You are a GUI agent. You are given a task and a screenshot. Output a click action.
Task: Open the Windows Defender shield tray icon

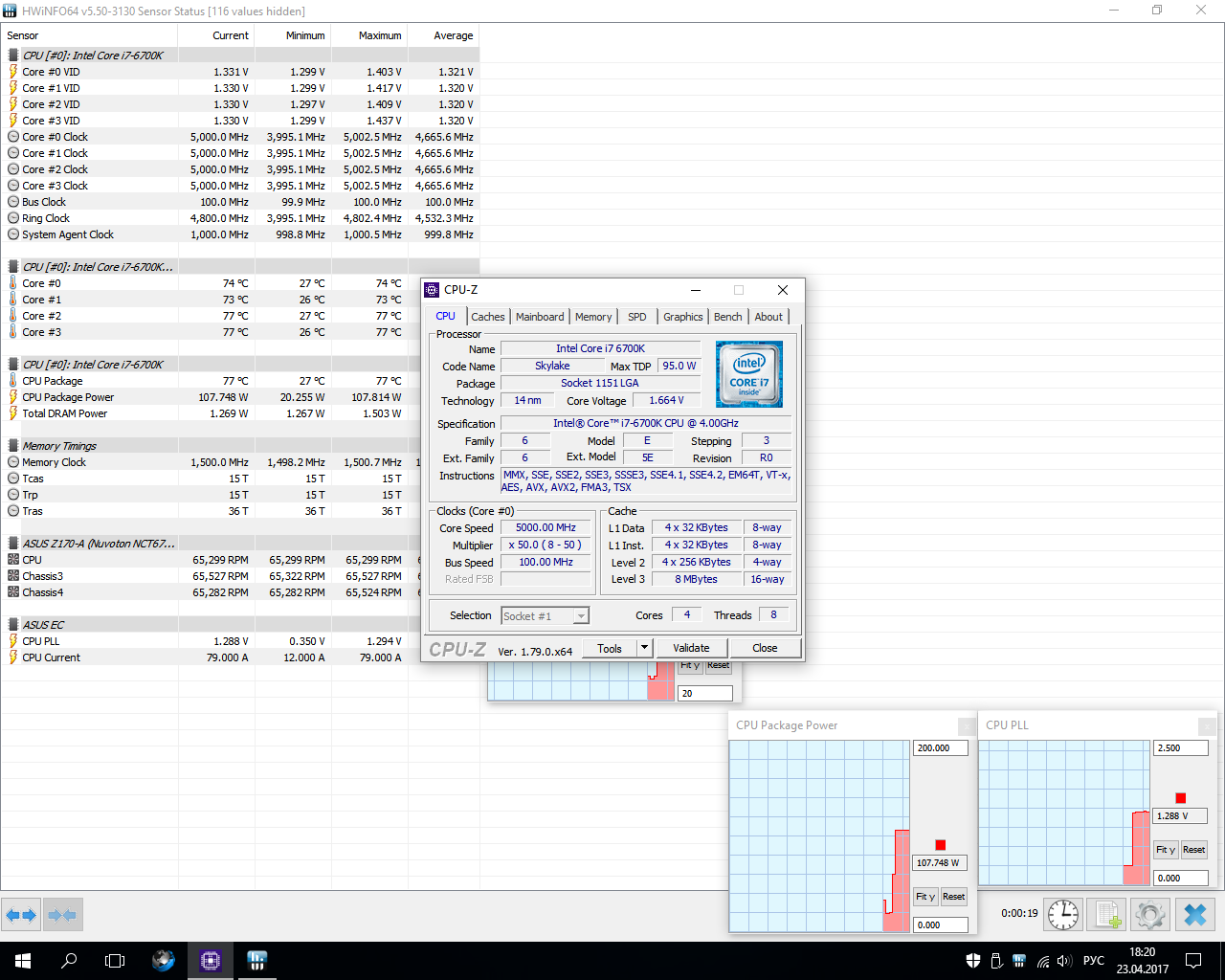[x=973, y=961]
